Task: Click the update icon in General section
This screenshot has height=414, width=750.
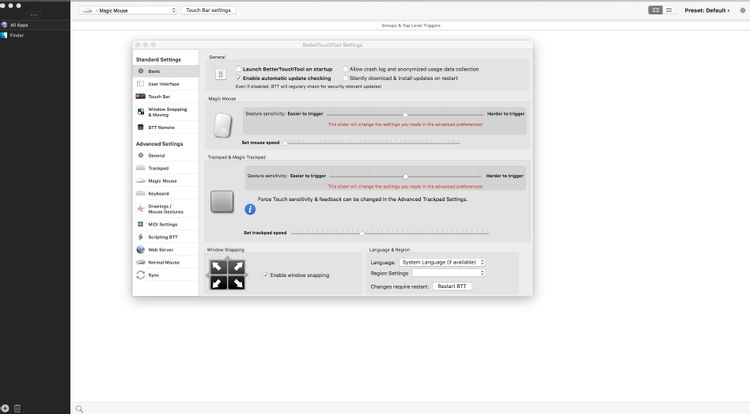Action: [221, 74]
